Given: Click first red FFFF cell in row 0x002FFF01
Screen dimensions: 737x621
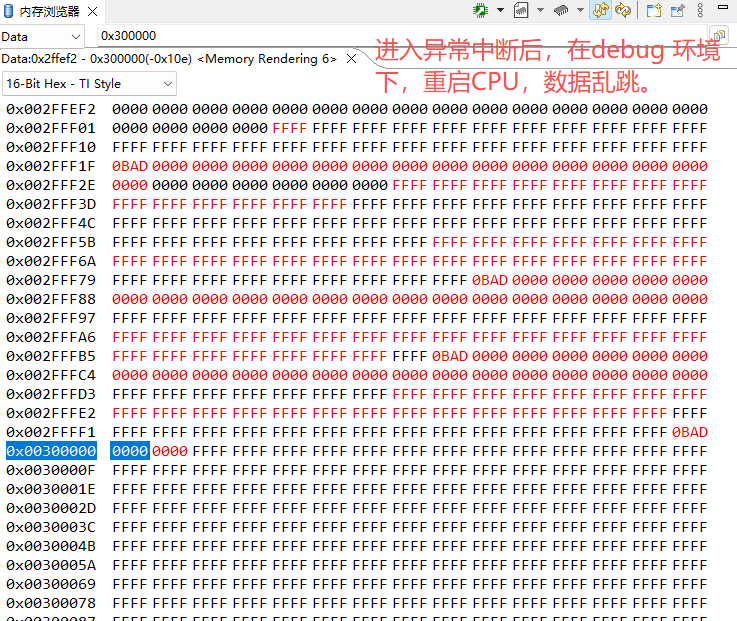Looking at the screenshot, I should pos(290,128).
